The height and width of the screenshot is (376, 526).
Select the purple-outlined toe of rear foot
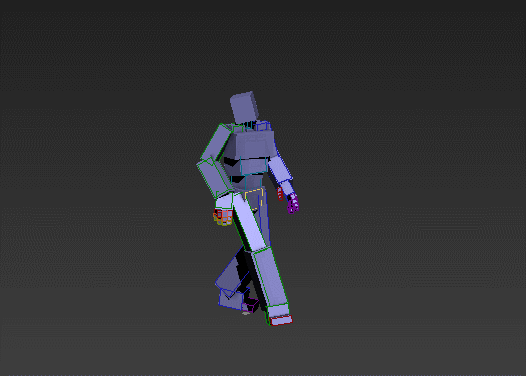coord(251,305)
